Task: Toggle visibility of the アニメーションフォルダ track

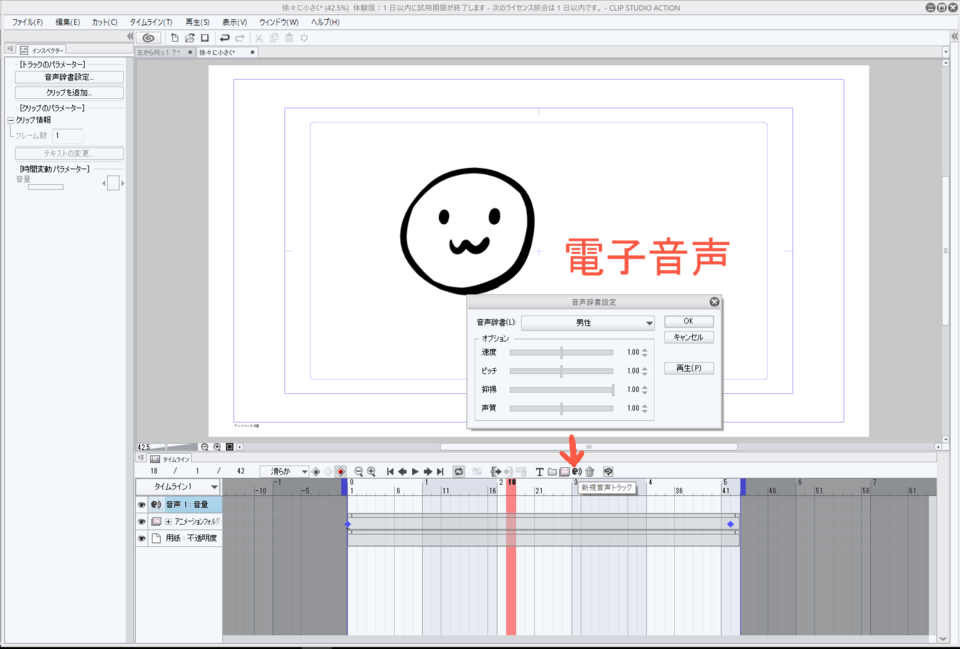Action: pyautogui.click(x=142, y=522)
